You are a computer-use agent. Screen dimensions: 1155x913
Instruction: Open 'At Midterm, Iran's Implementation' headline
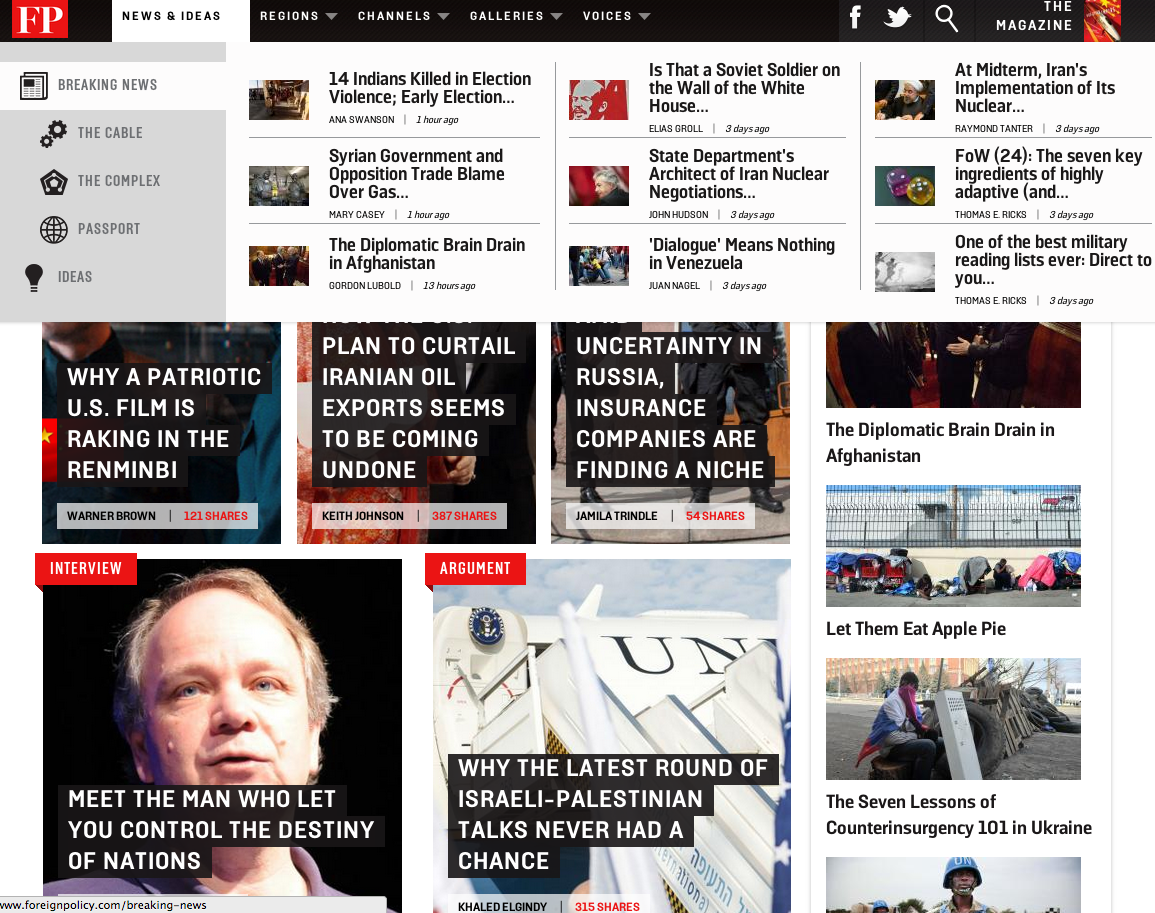(1035, 88)
